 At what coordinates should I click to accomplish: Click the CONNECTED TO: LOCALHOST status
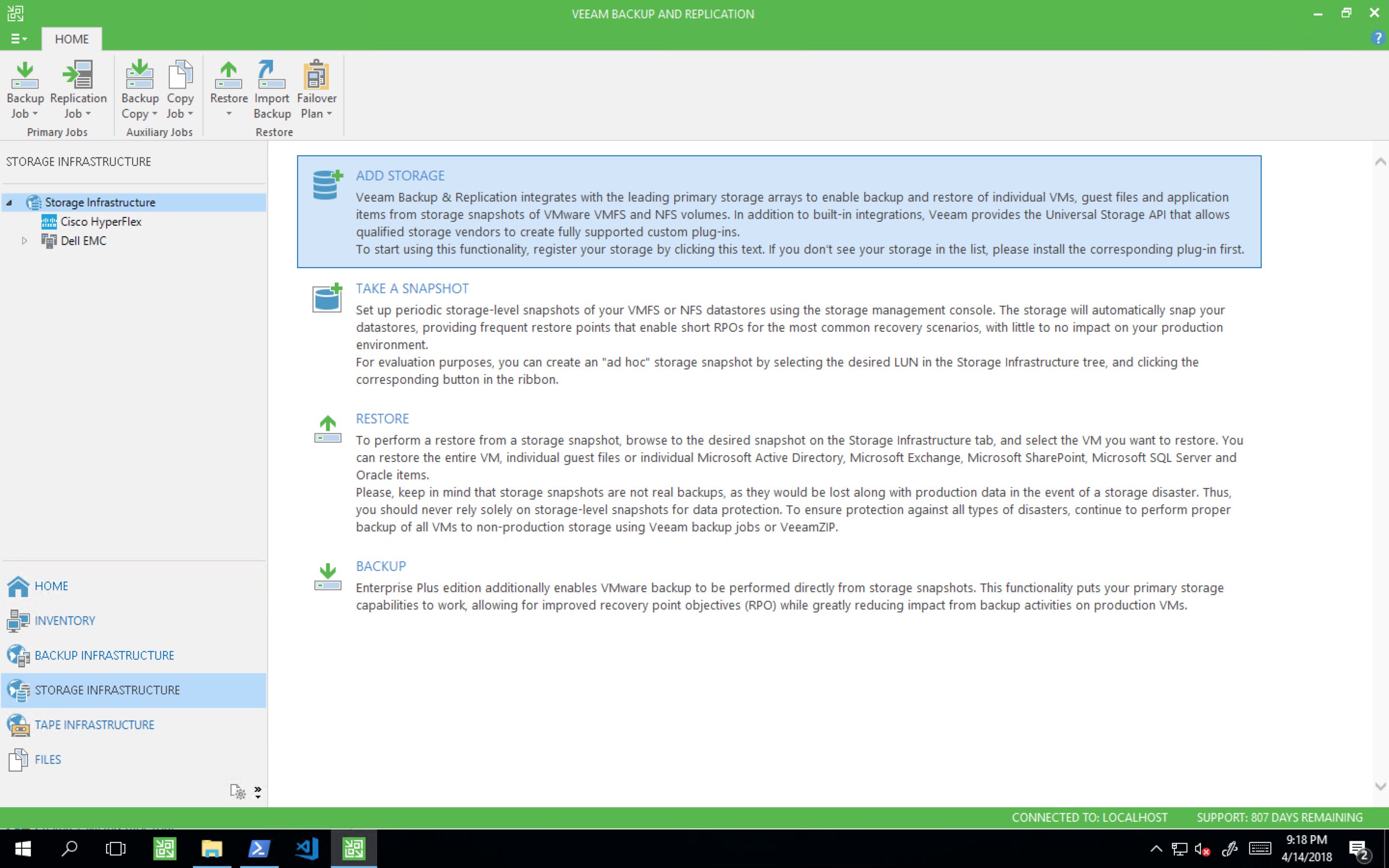point(1089,817)
